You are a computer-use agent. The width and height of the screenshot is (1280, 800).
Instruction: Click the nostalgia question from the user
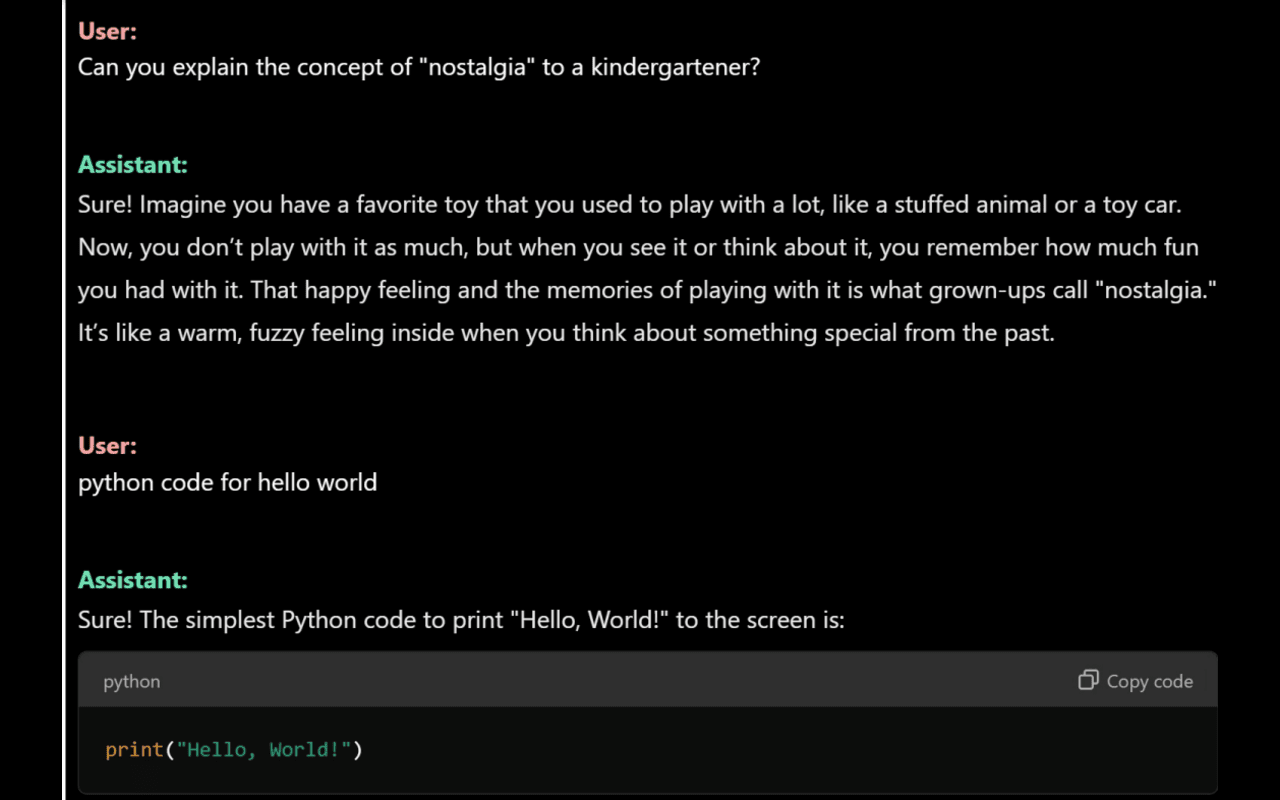[419, 68]
